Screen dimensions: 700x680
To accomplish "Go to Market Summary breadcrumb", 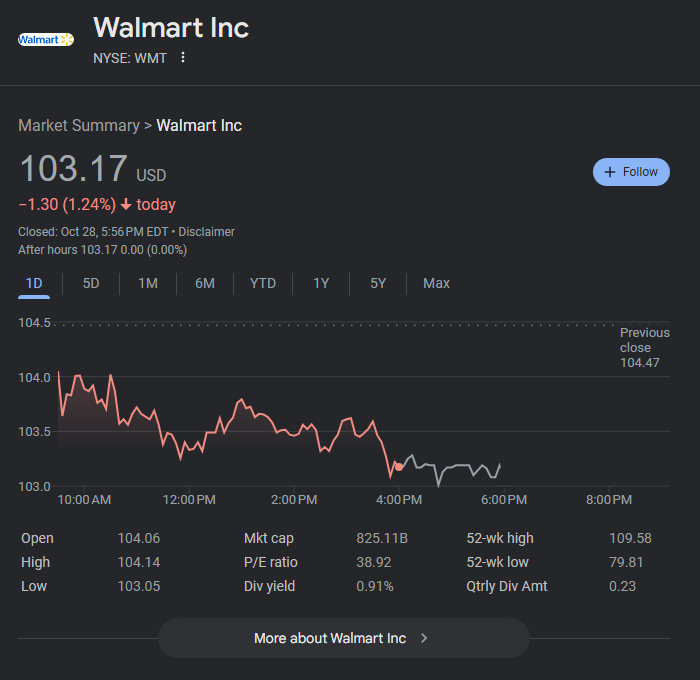I will click(x=78, y=126).
